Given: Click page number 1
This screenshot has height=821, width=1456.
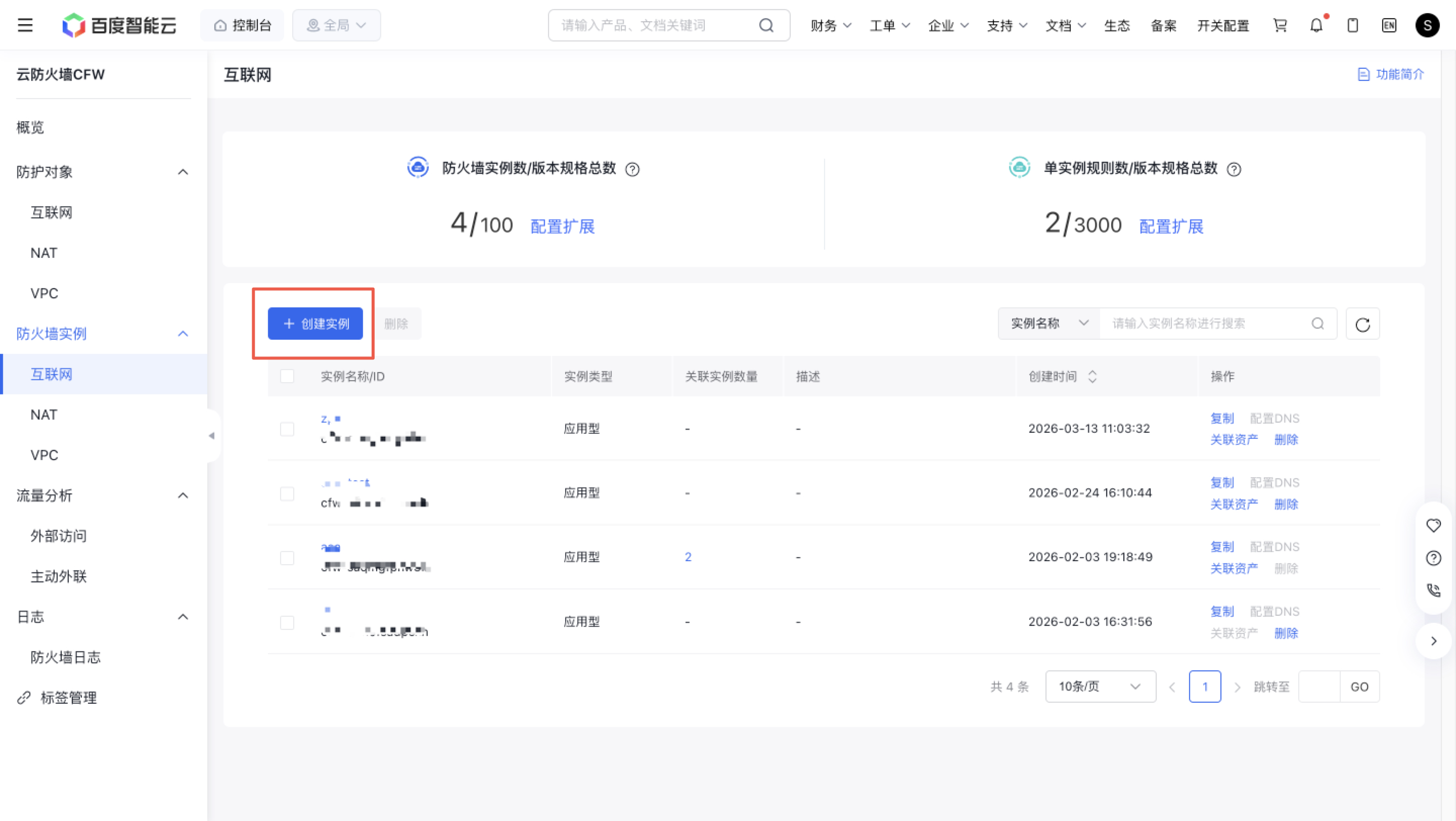Looking at the screenshot, I should pyautogui.click(x=1205, y=687).
